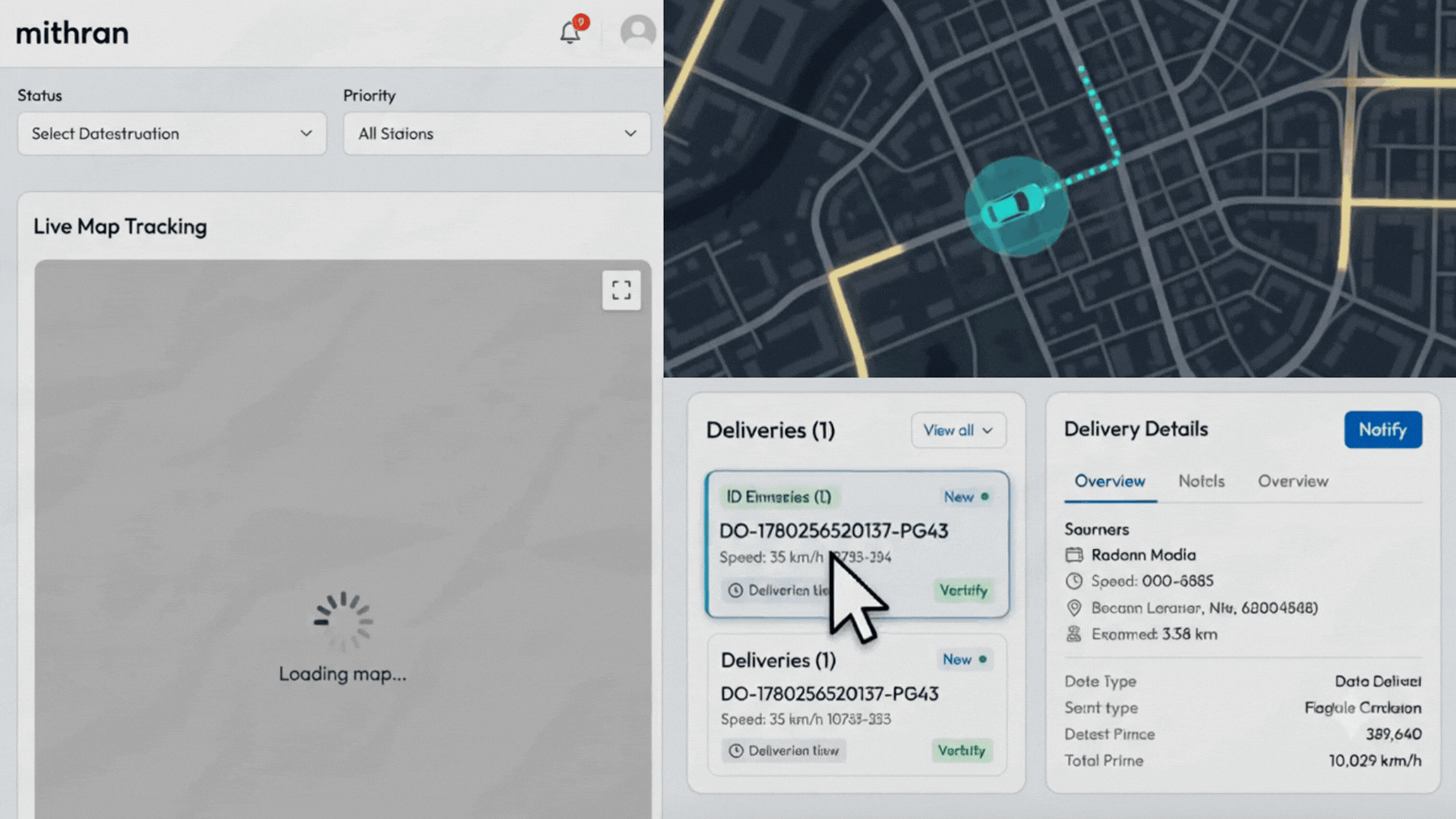
Task: Click the Saurners section label
Action: 1096,529
